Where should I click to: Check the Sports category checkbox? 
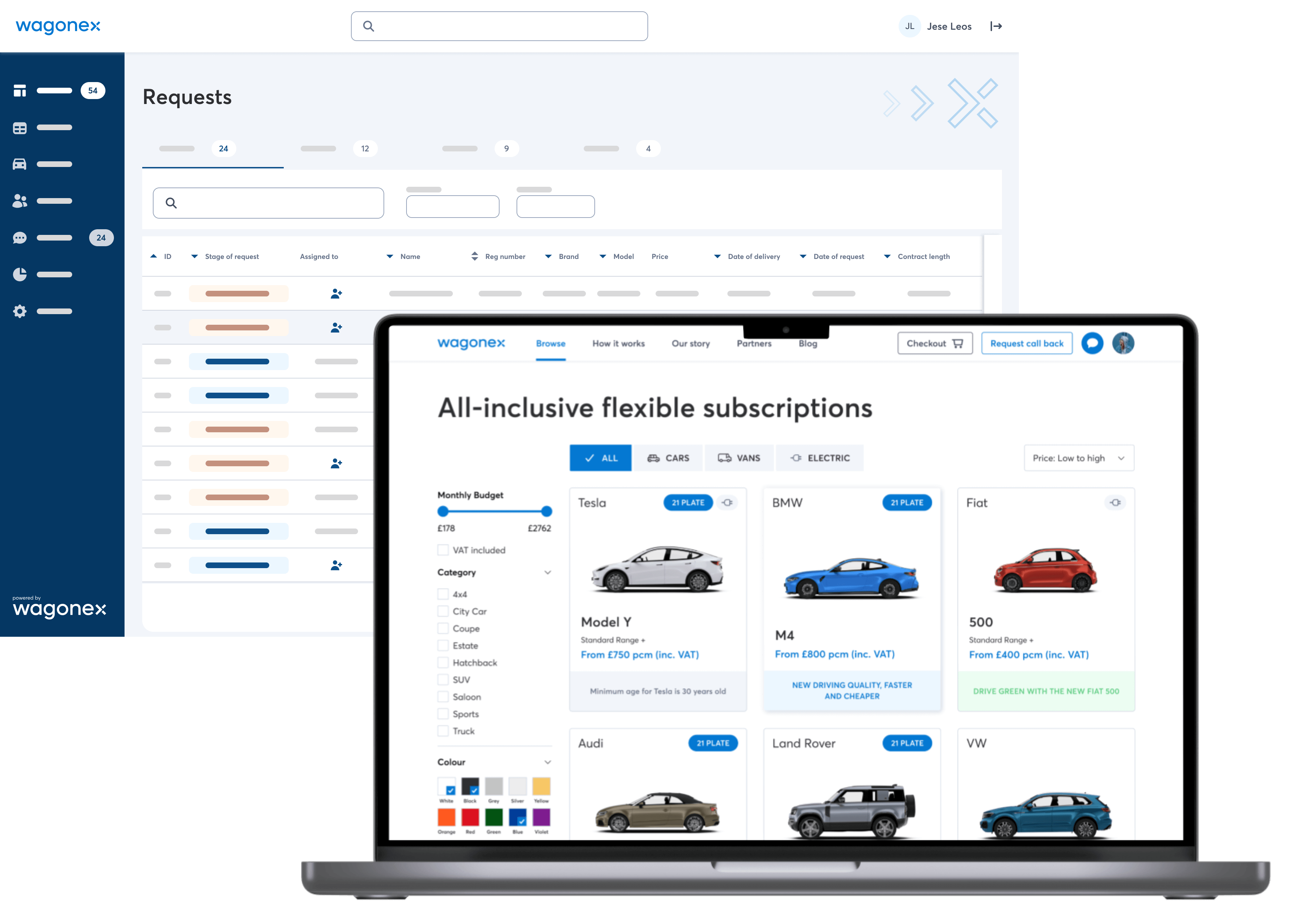point(443,714)
